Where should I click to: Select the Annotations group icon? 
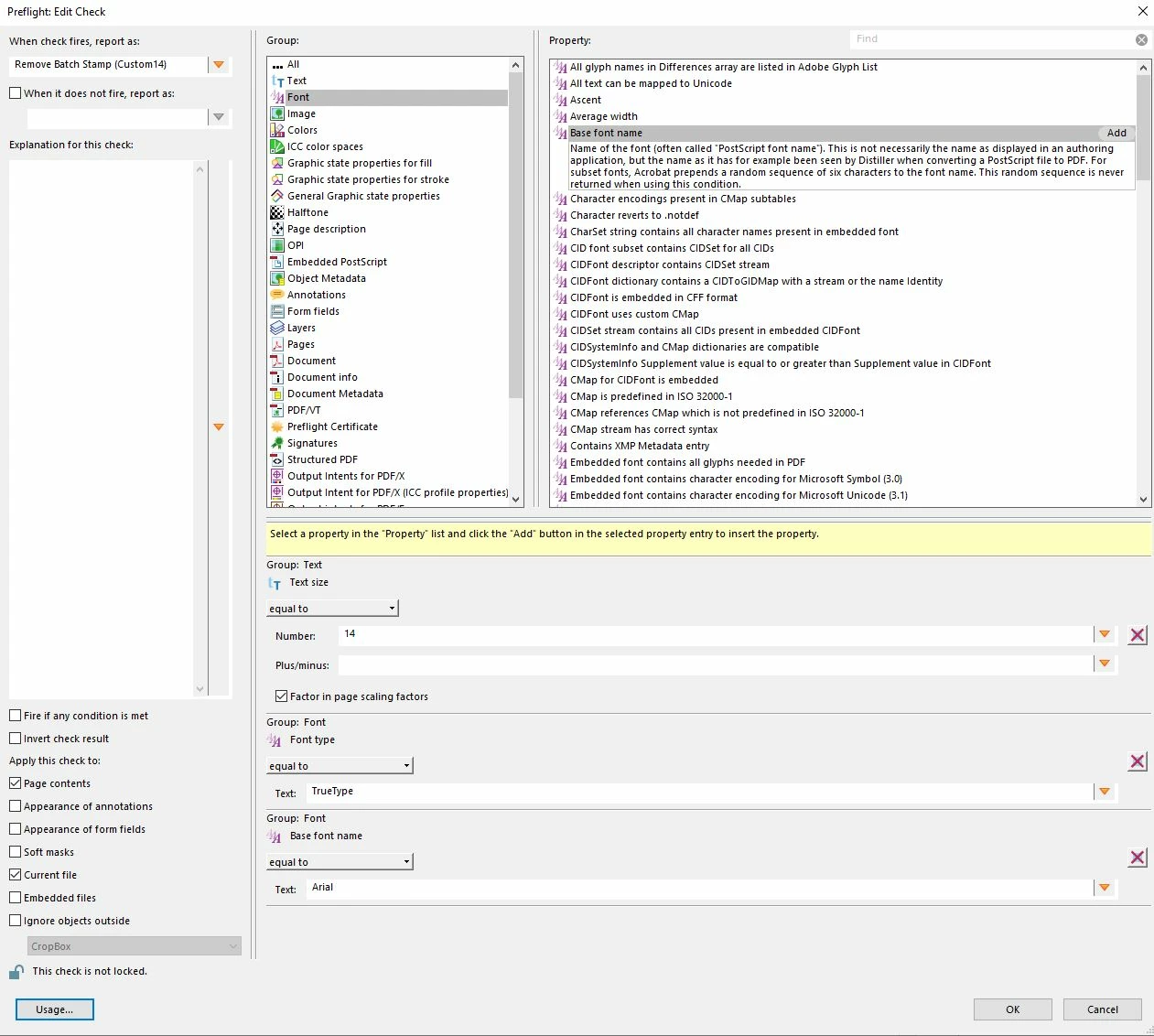click(276, 296)
